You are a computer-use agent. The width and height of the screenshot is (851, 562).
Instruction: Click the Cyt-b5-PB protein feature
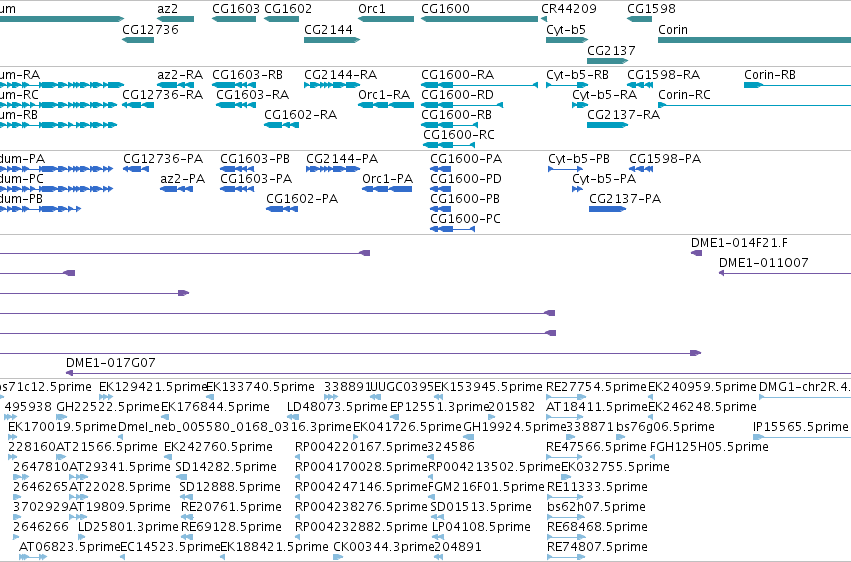(566, 169)
